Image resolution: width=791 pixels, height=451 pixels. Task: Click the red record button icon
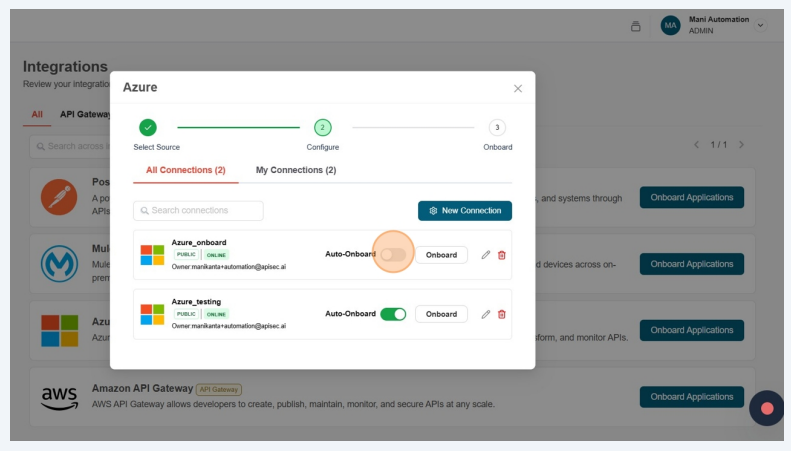pos(767,408)
